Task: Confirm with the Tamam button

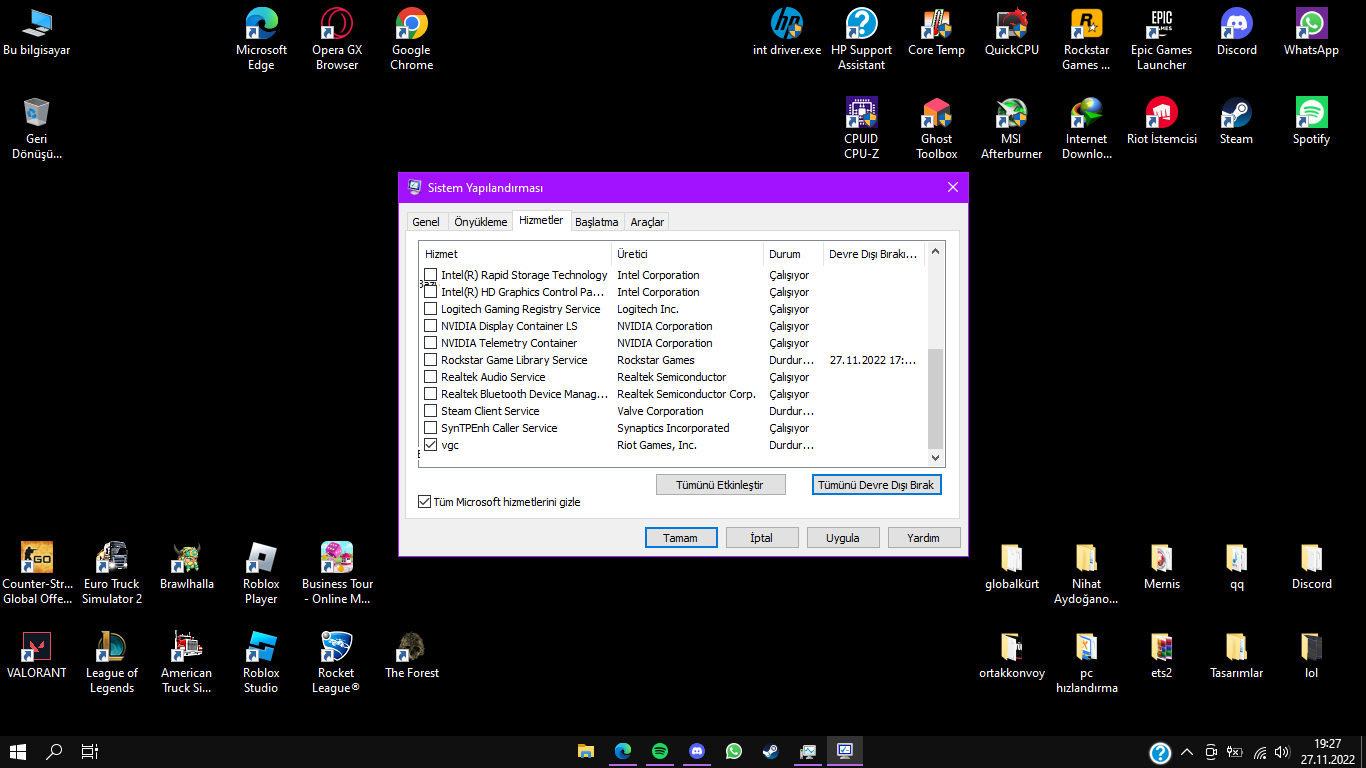Action: tap(681, 538)
